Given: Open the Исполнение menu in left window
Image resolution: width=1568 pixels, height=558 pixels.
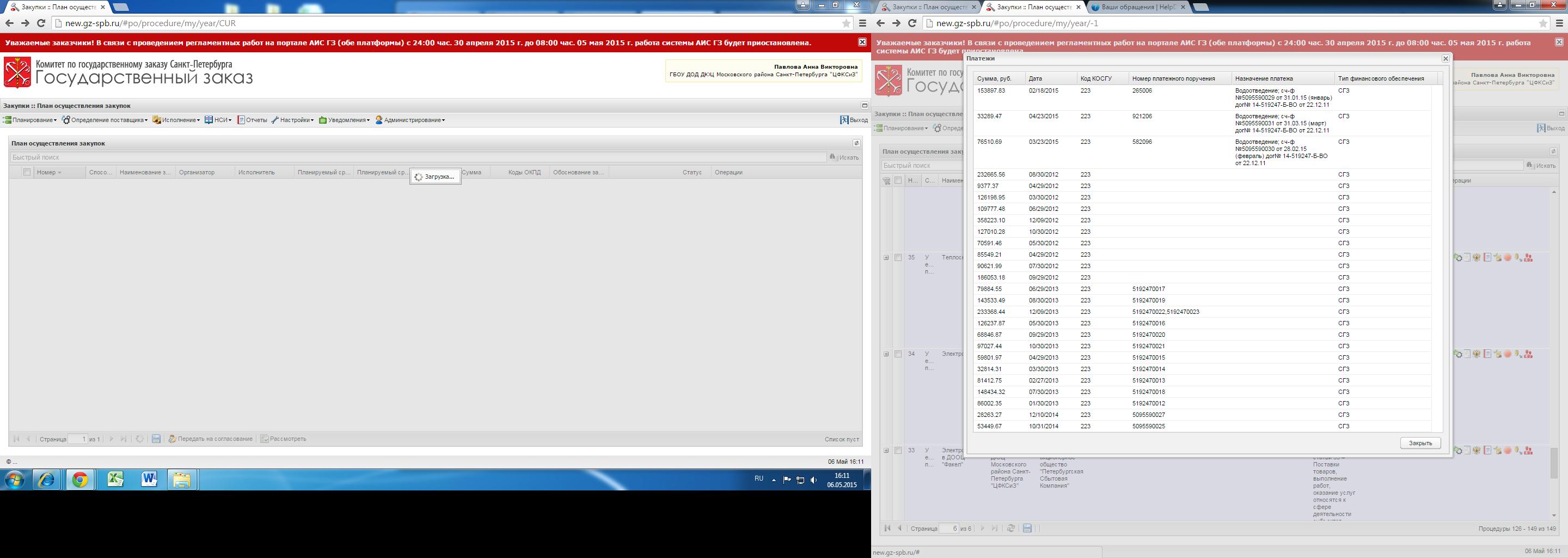Looking at the screenshot, I should [x=176, y=120].
